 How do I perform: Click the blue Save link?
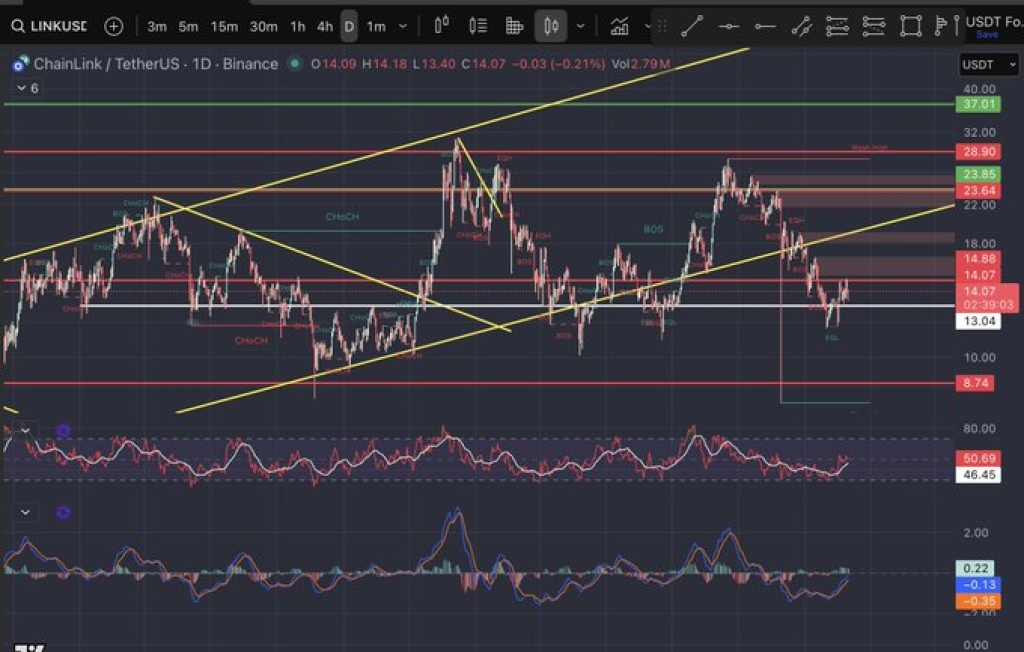point(986,35)
